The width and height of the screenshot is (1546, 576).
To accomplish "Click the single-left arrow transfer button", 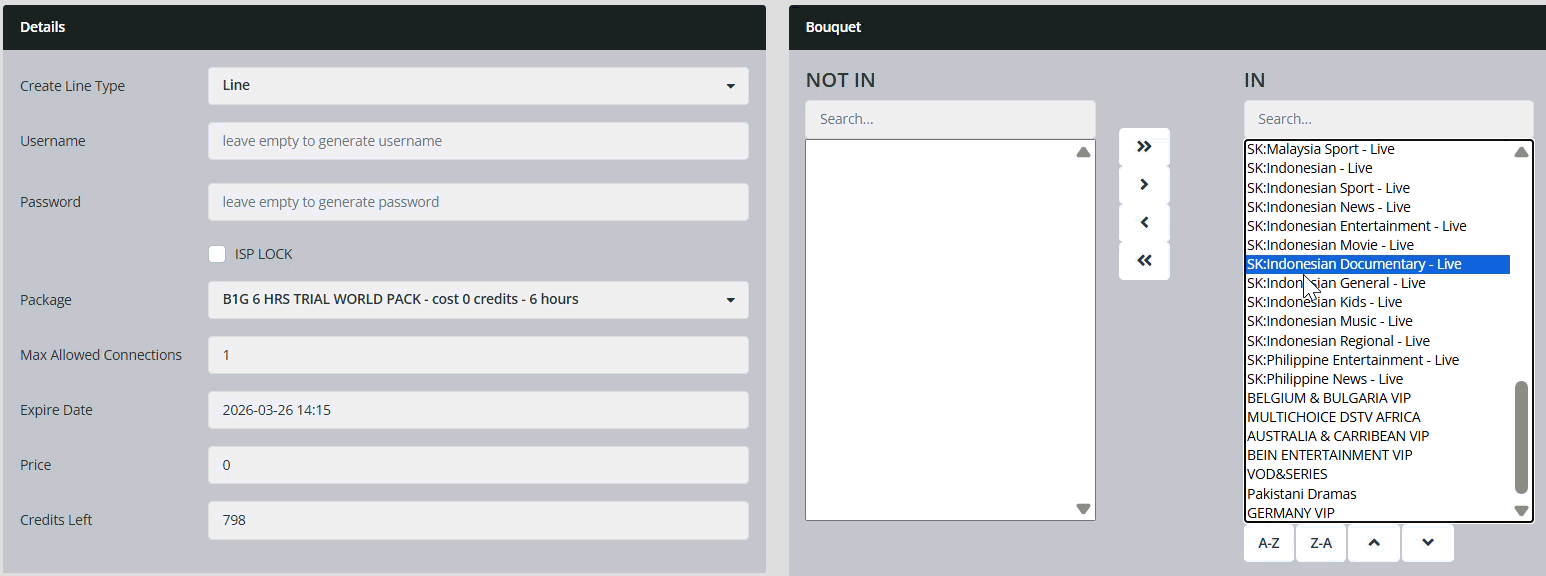I will [1144, 221].
